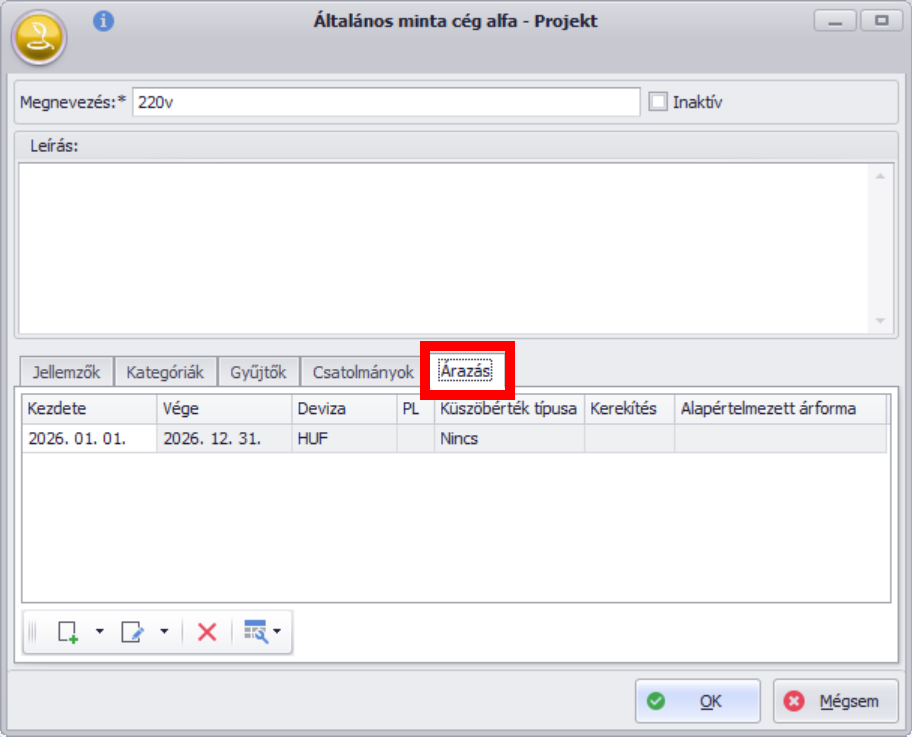Screen dimensions: 912x737
Task: Click the new pricing row icon
Action: point(68,632)
